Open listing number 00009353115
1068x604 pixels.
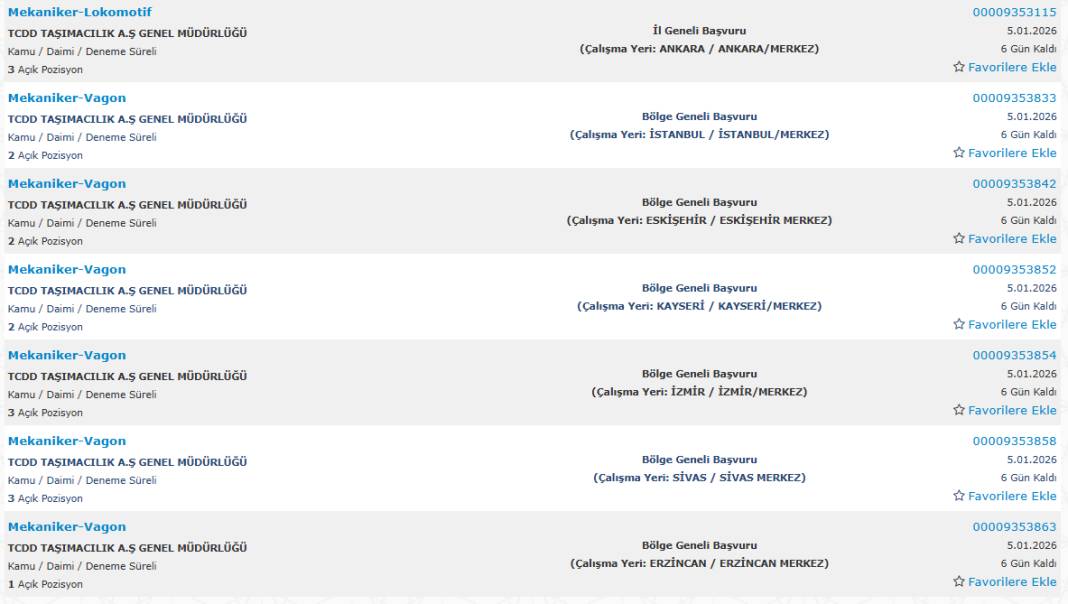(1014, 13)
